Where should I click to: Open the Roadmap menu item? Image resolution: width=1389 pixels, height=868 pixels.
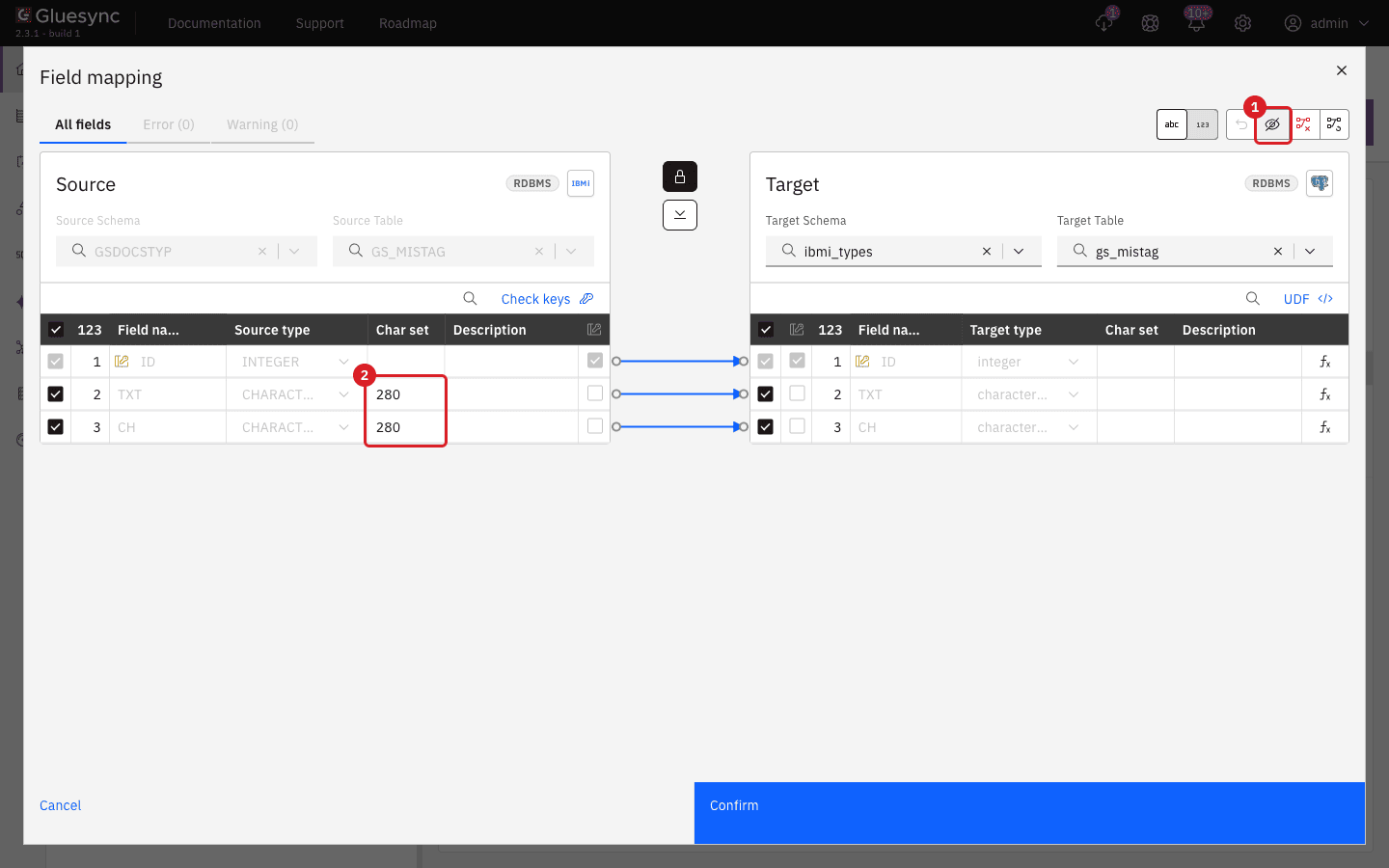[408, 23]
